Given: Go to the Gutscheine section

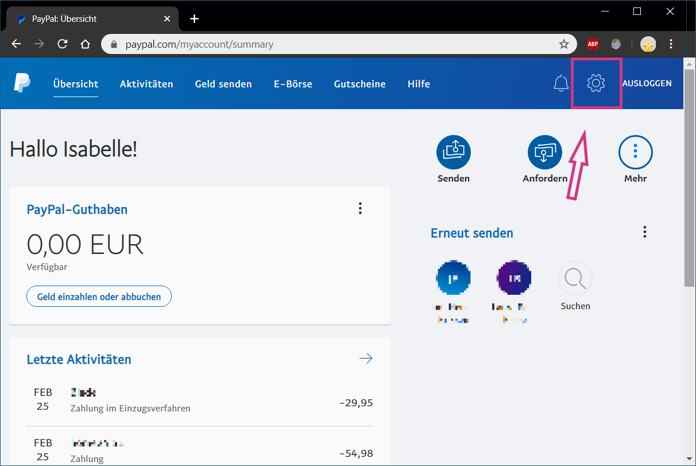Looking at the screenshot, I should click(x=360, y=84).
